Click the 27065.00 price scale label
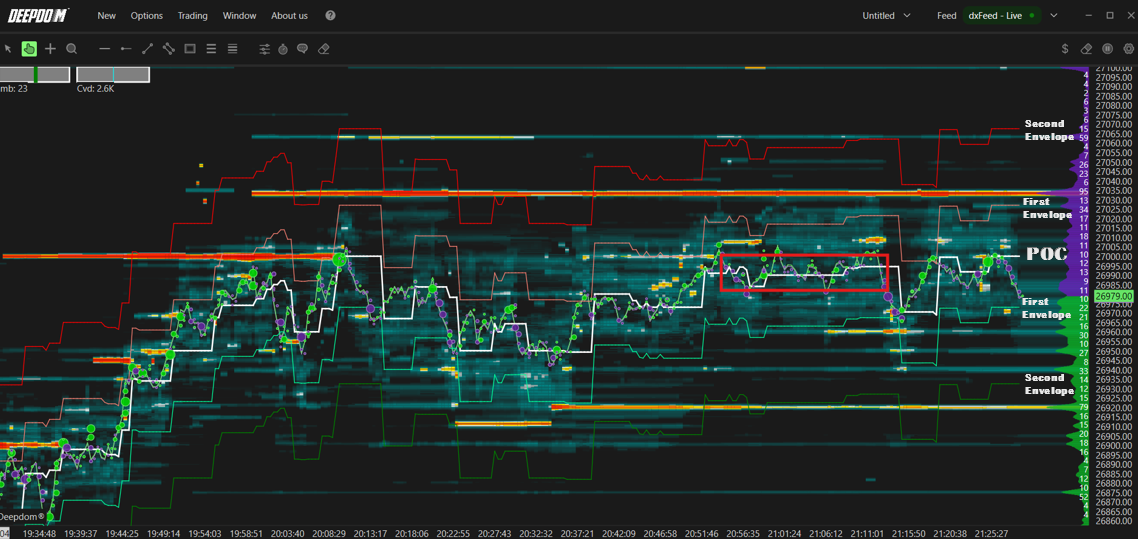The image size is (1138, 539). pyautogui.click(x=1113, y=134)
